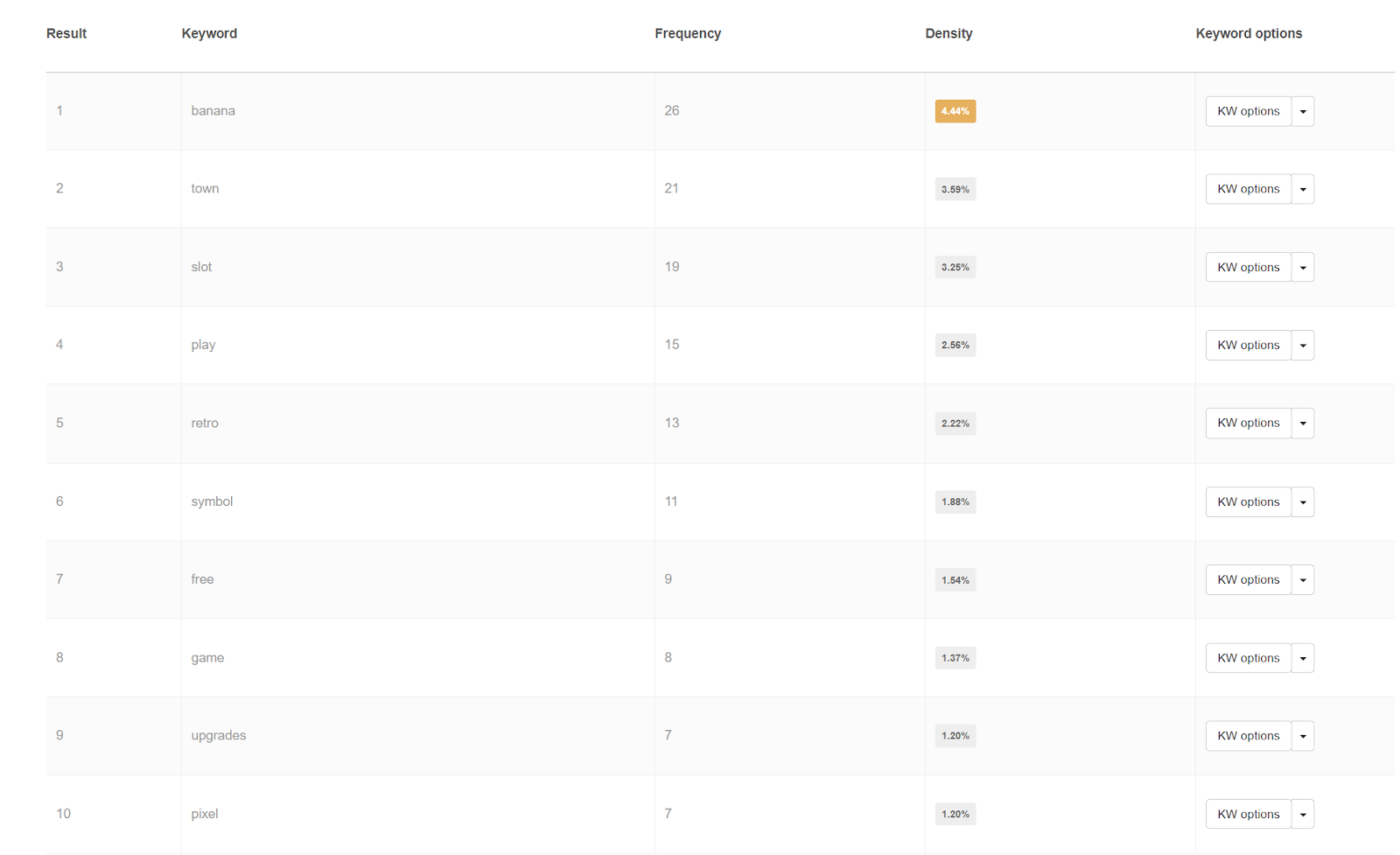1400x855 pixels.
Task: Select the keyword cell reading symbol
Action: pos(212,501)
